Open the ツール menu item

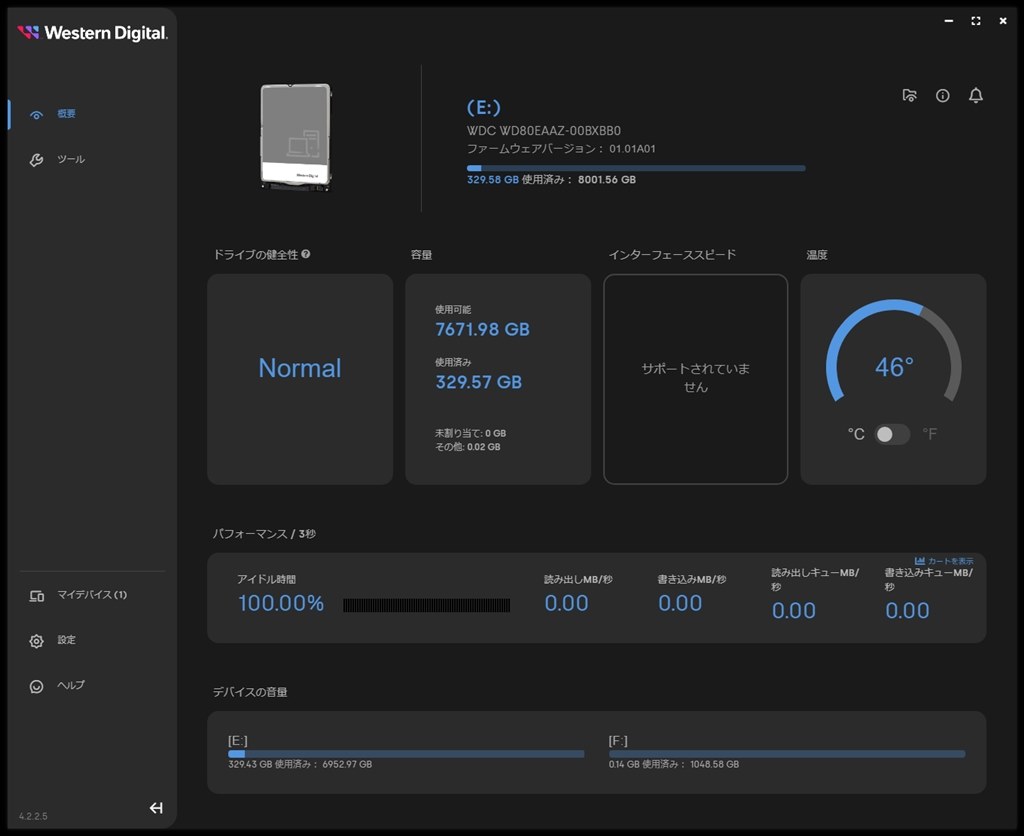coord(71,159)
